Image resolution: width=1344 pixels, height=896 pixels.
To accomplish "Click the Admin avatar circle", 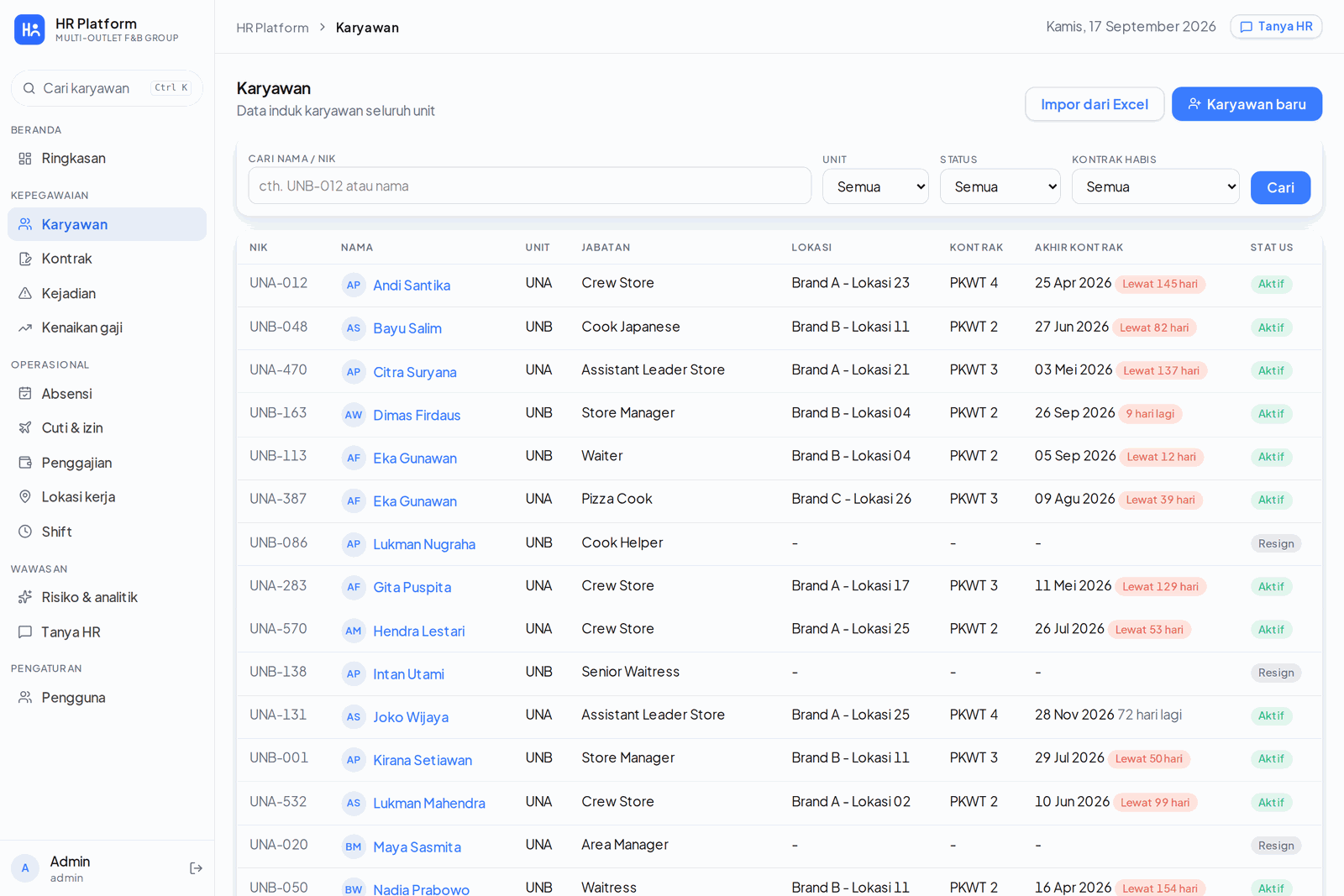I will coord(25,868).
